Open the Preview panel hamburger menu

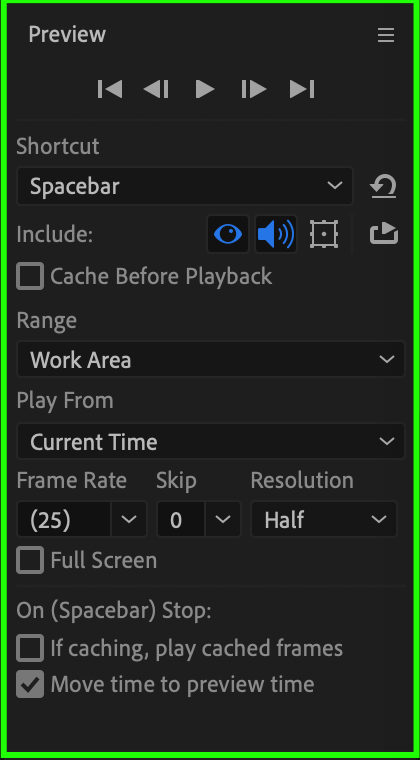click(x=386, y=35)
